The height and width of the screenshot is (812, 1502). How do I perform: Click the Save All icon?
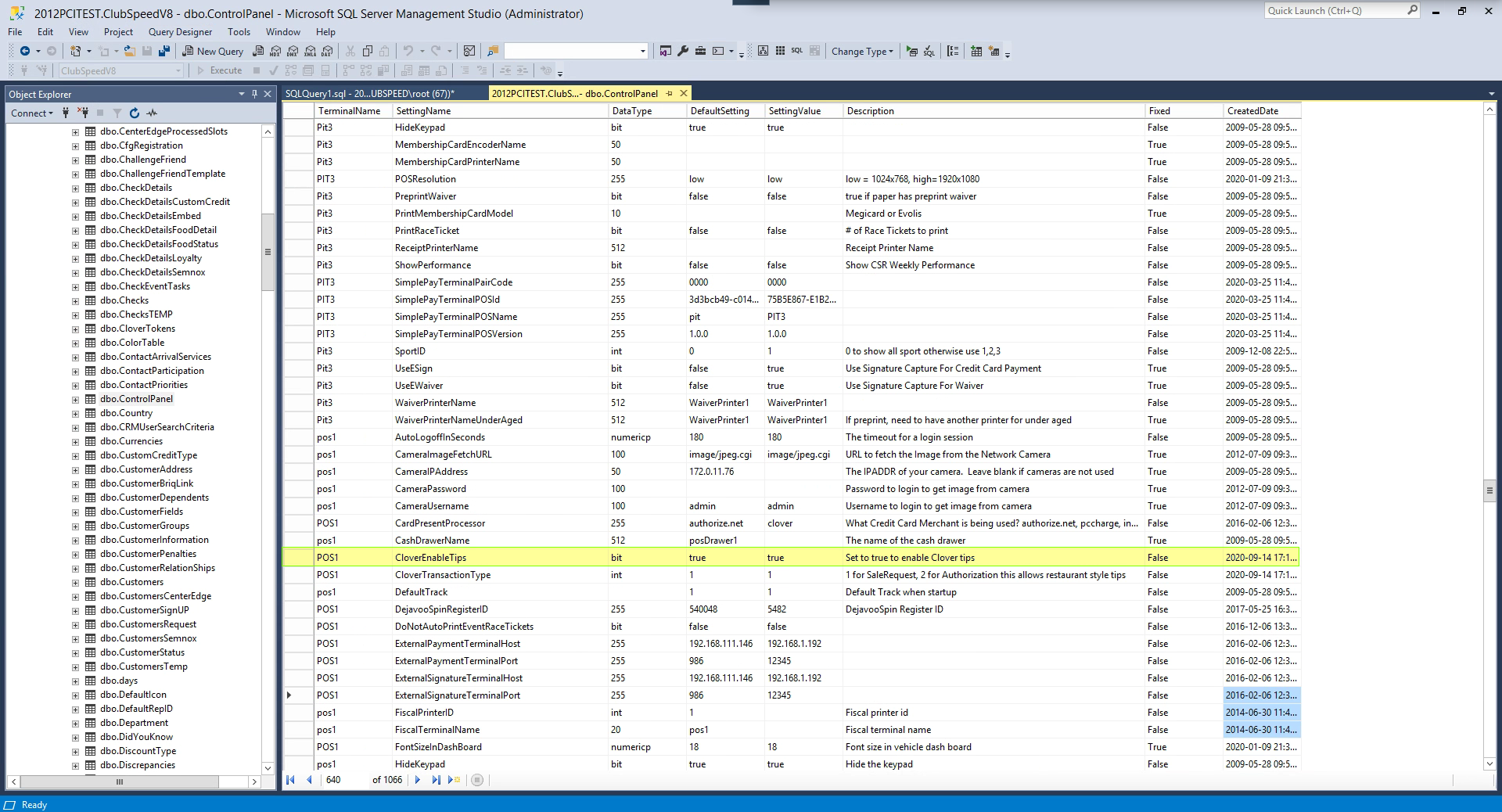pyautogui.click(x=164, y=51)
